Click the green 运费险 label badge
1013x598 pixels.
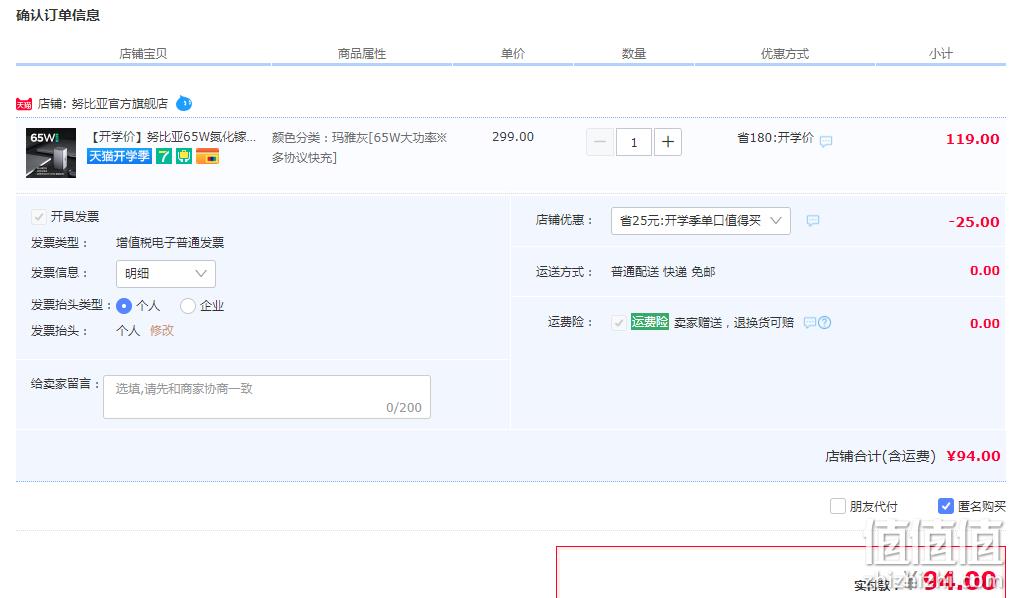tap(650, 322)
